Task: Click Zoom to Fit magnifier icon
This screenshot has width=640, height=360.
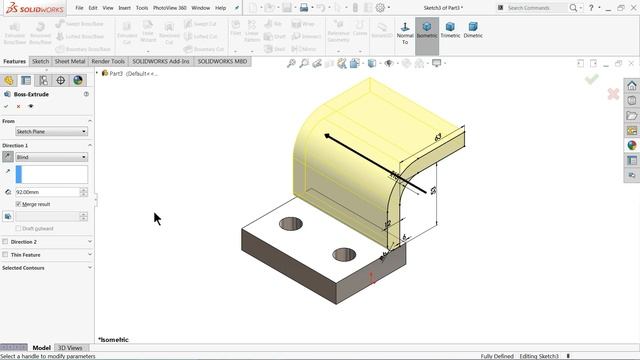Action: click(x=291, y=63)
